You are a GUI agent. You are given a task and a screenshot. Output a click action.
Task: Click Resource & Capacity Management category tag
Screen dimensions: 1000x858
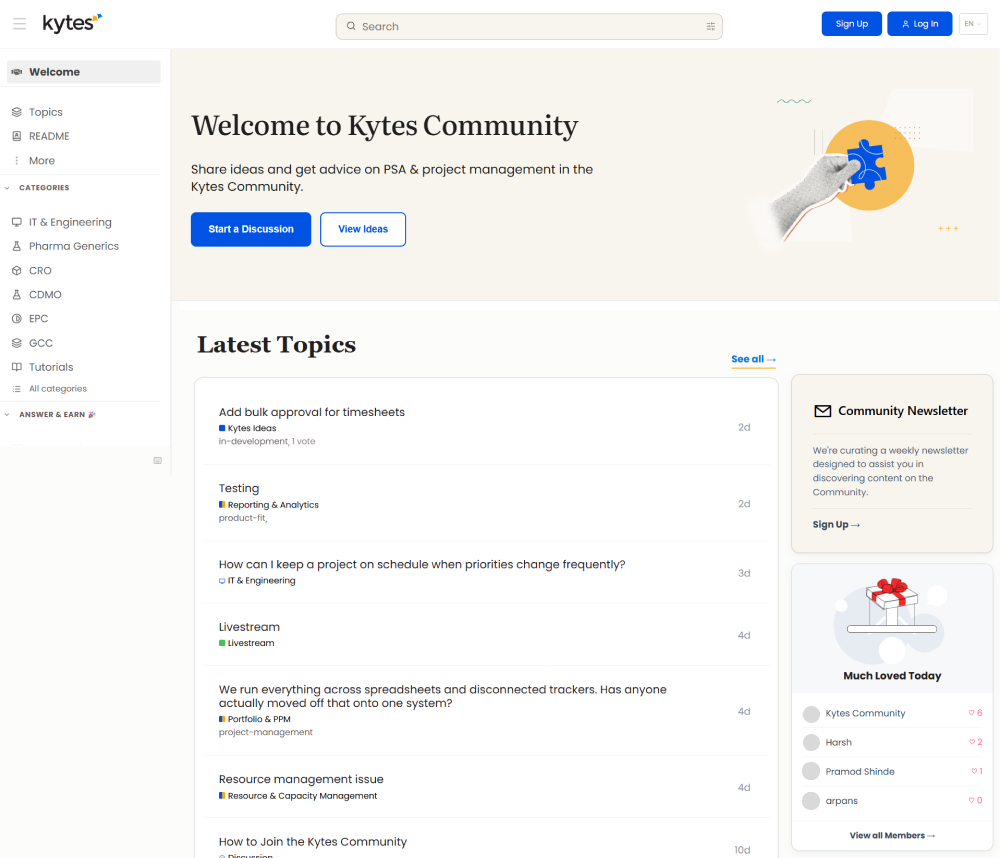tap(298, 796)
